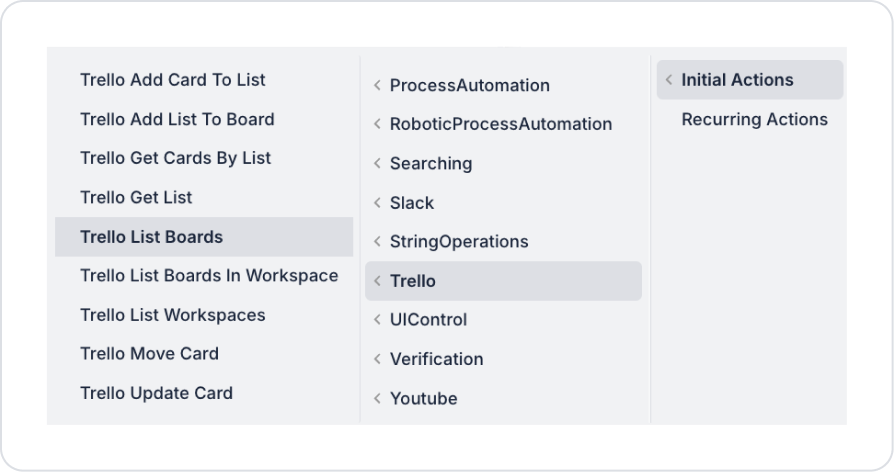Pick Trello Get Cards By List

pyautogui.click(x=176, y=158)
